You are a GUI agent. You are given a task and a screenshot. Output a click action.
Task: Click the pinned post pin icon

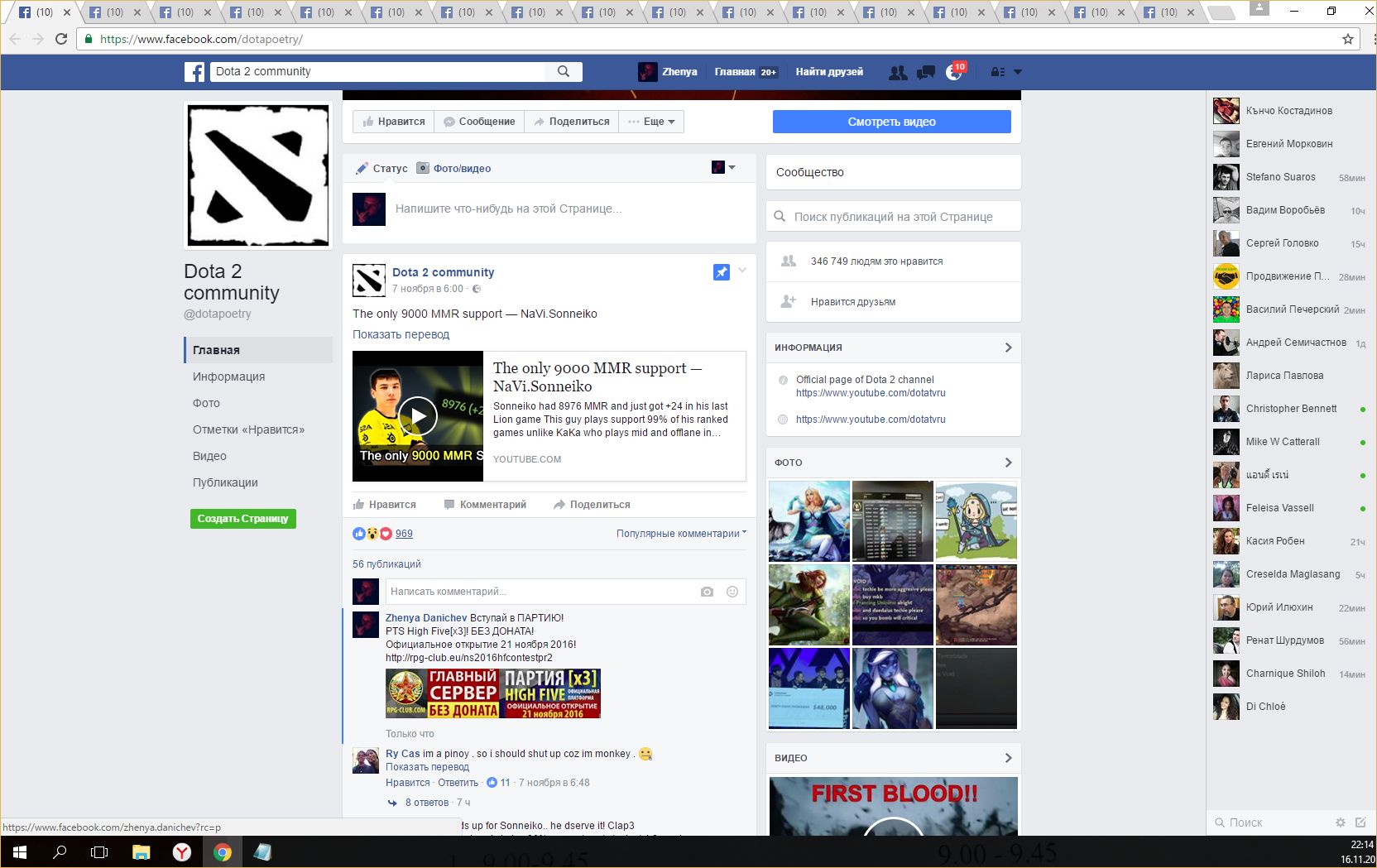point(721,272)
